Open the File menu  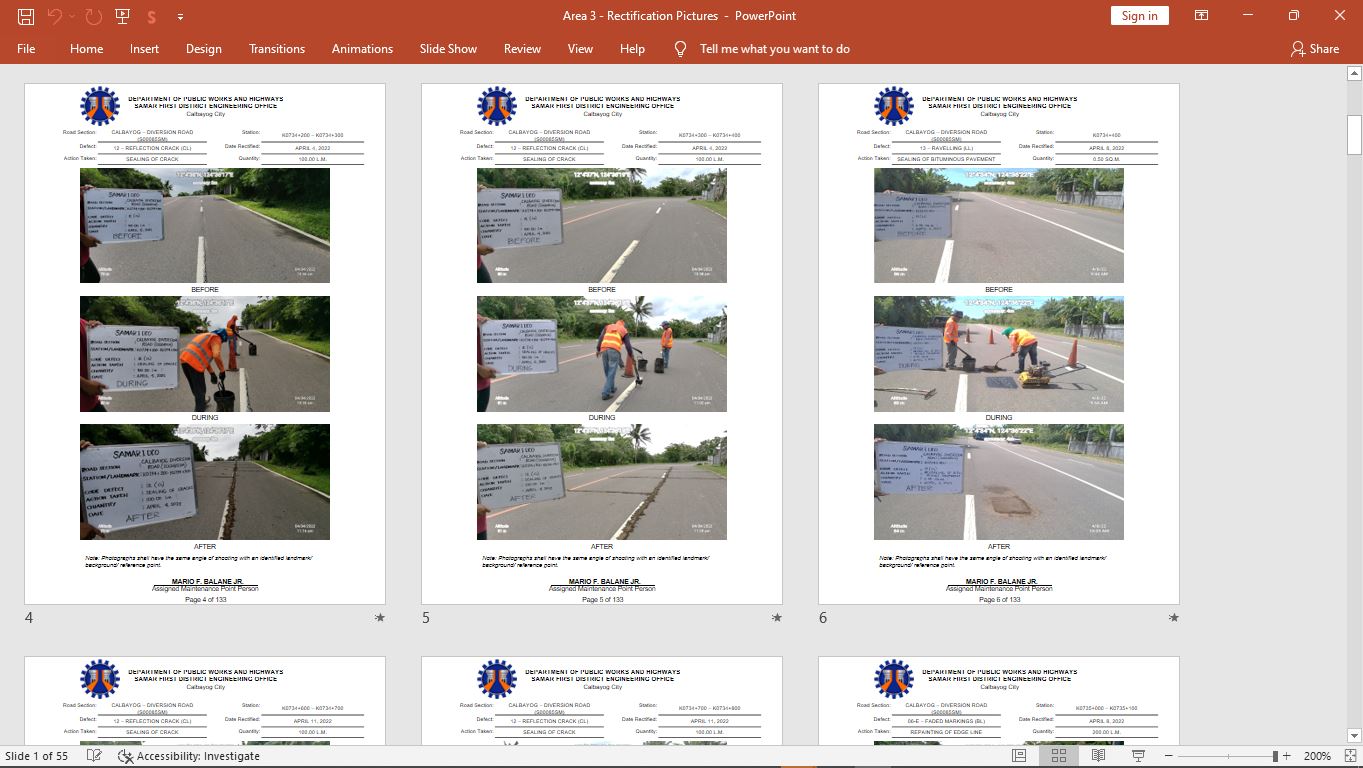pyautogui.click(x=26, y=49)
